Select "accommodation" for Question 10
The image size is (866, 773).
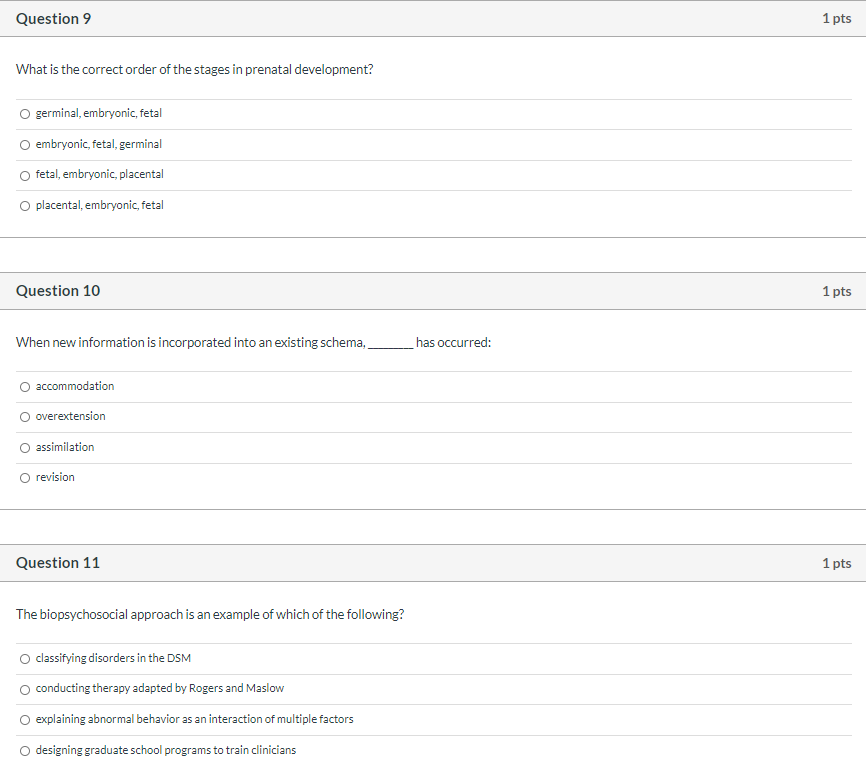25,386
